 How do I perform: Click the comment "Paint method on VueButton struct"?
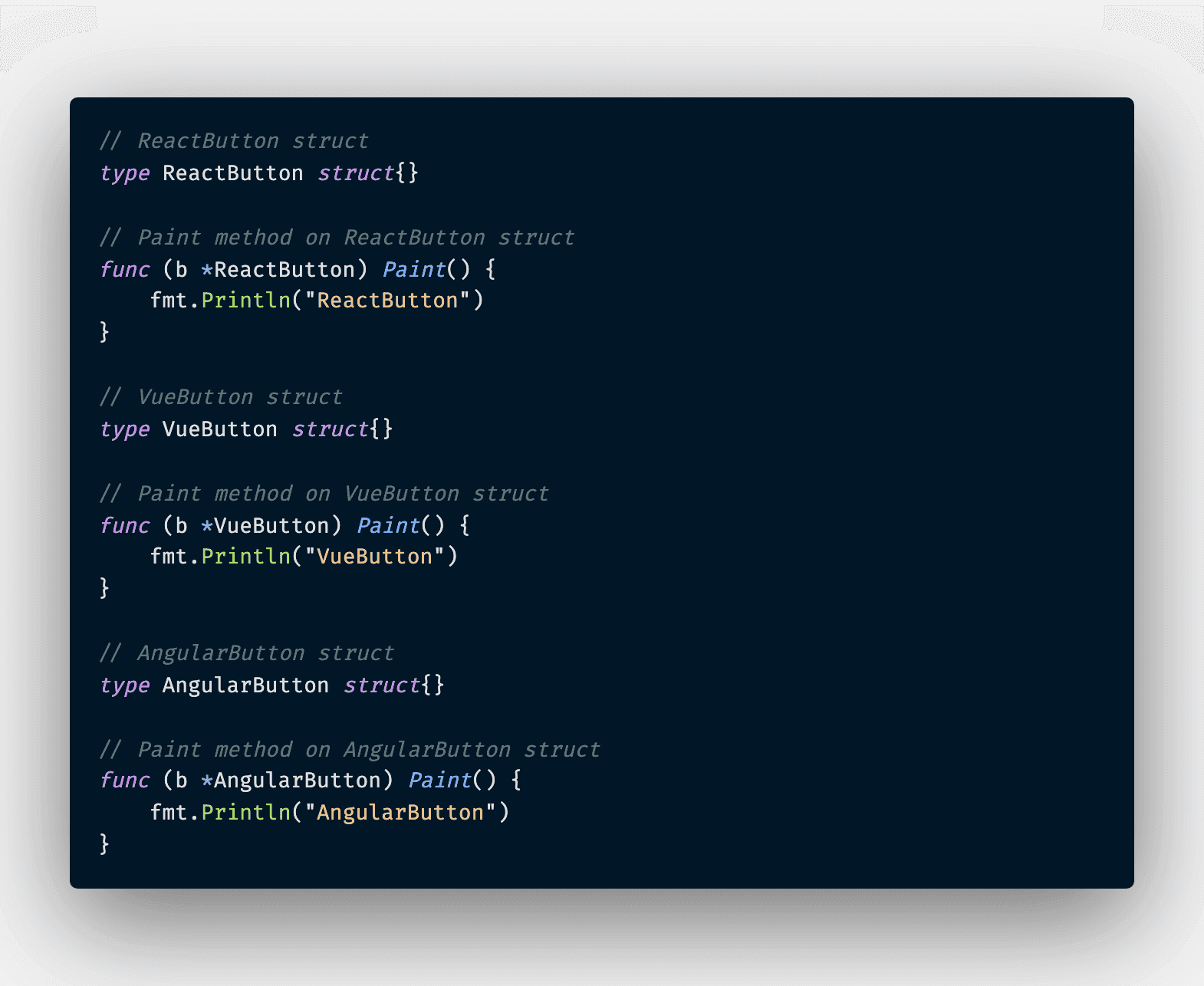(344, 494)
